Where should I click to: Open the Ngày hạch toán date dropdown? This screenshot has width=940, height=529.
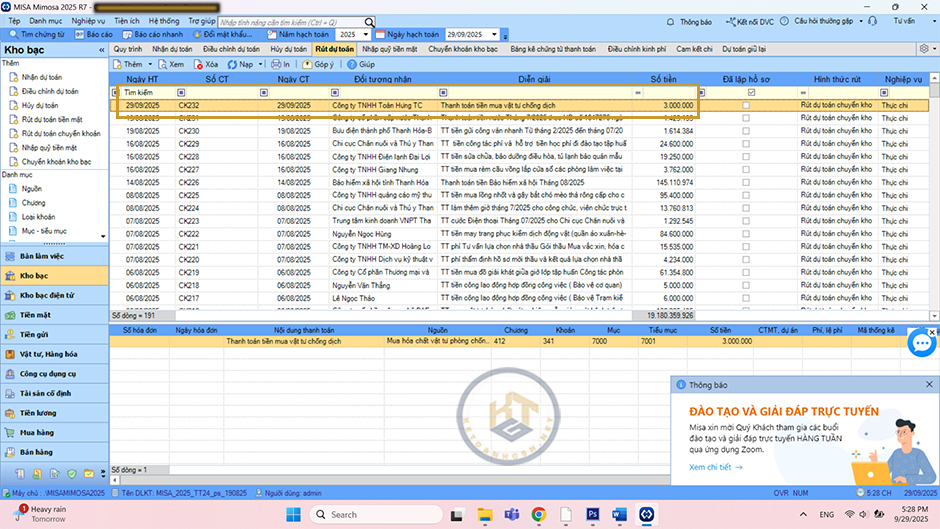click(x=496, y=34)
